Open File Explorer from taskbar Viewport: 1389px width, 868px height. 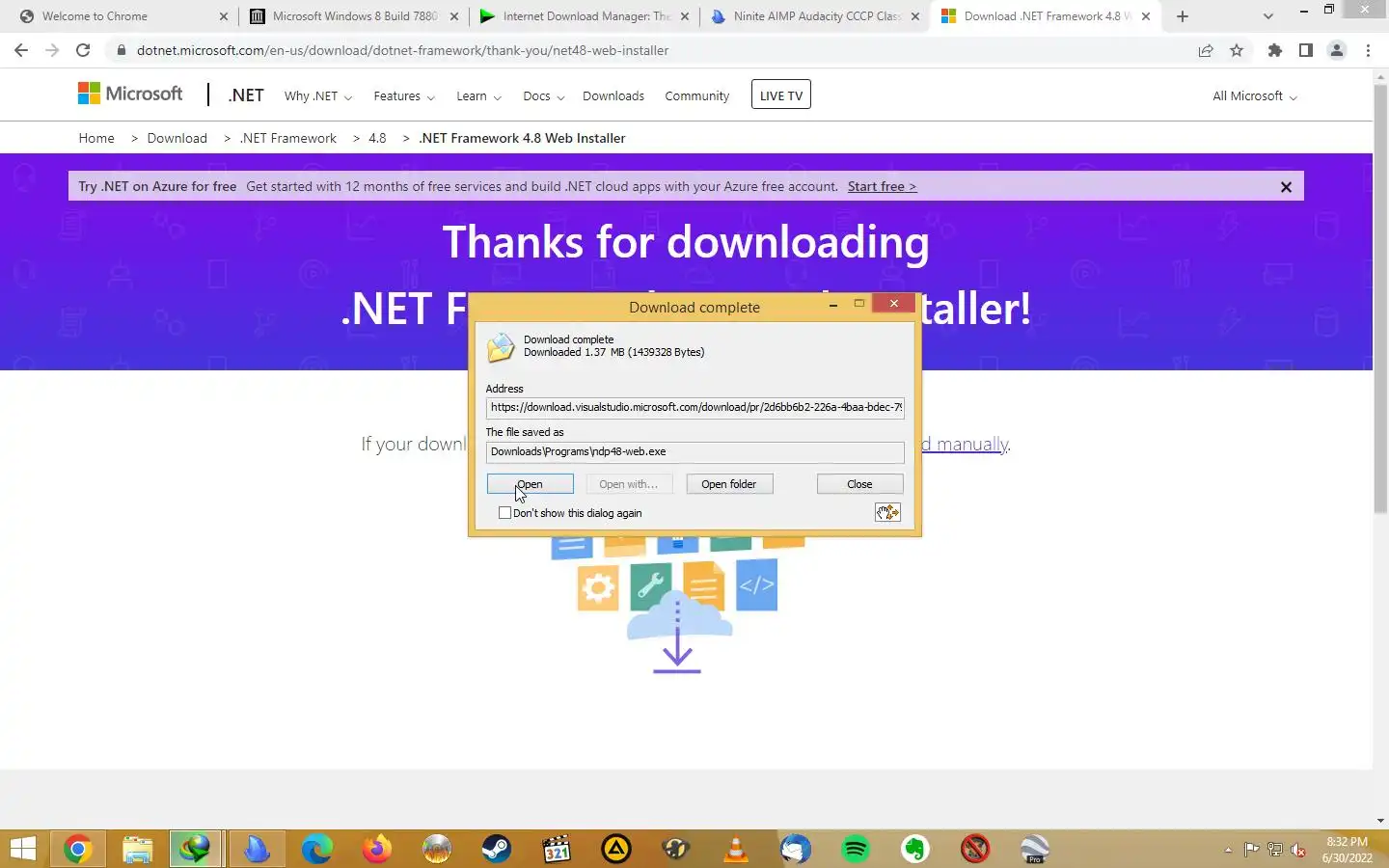[x=138, y=849]
